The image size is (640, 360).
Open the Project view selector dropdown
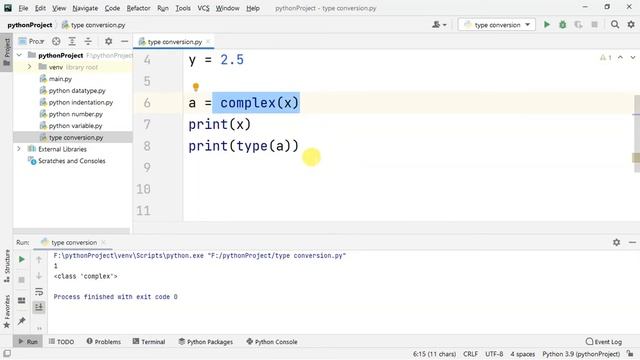coord(31,41)
